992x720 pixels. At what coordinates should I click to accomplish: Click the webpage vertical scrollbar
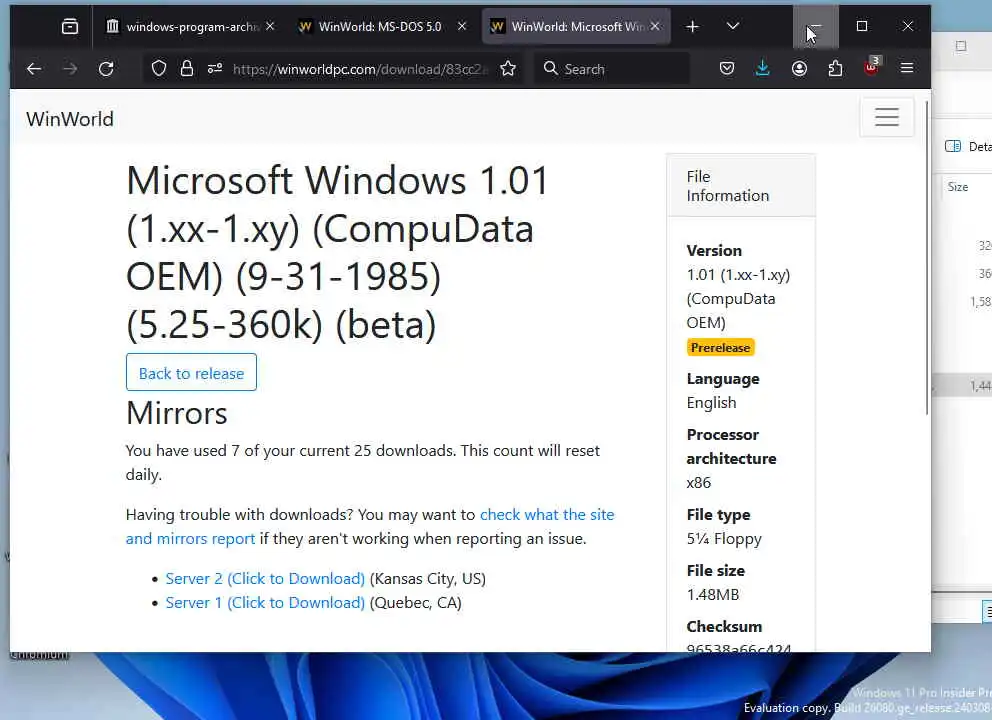(x=927, y=258)
